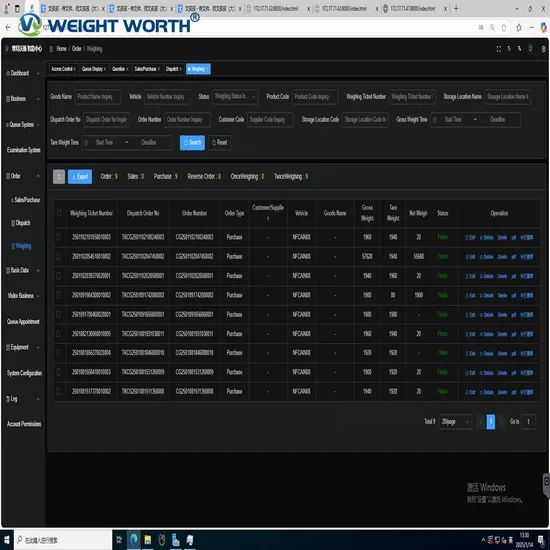This screenshot has height=550, width=550.
Task: Tick the checkbox of the last table row
Action: tap(59, 391)
